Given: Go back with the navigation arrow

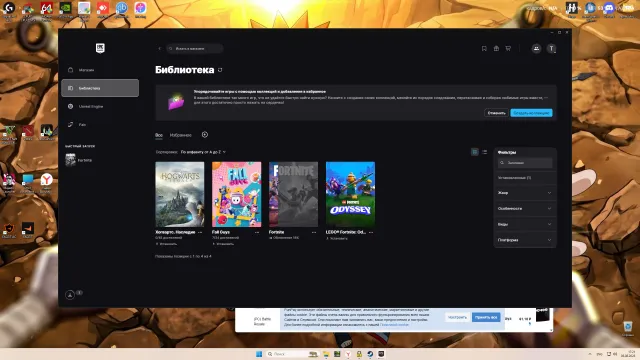Looking at the screenshot, I should [160, 49].
